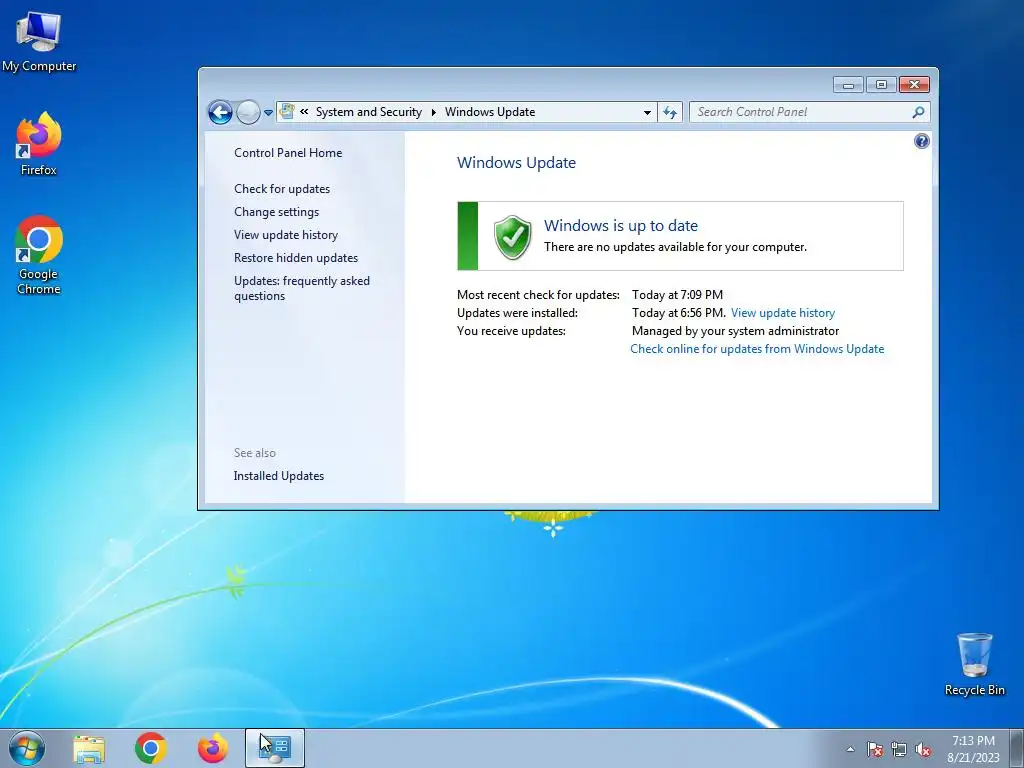Click Restore hidden updates
The image size is (1024, 768).
click(x=296, y=258)
